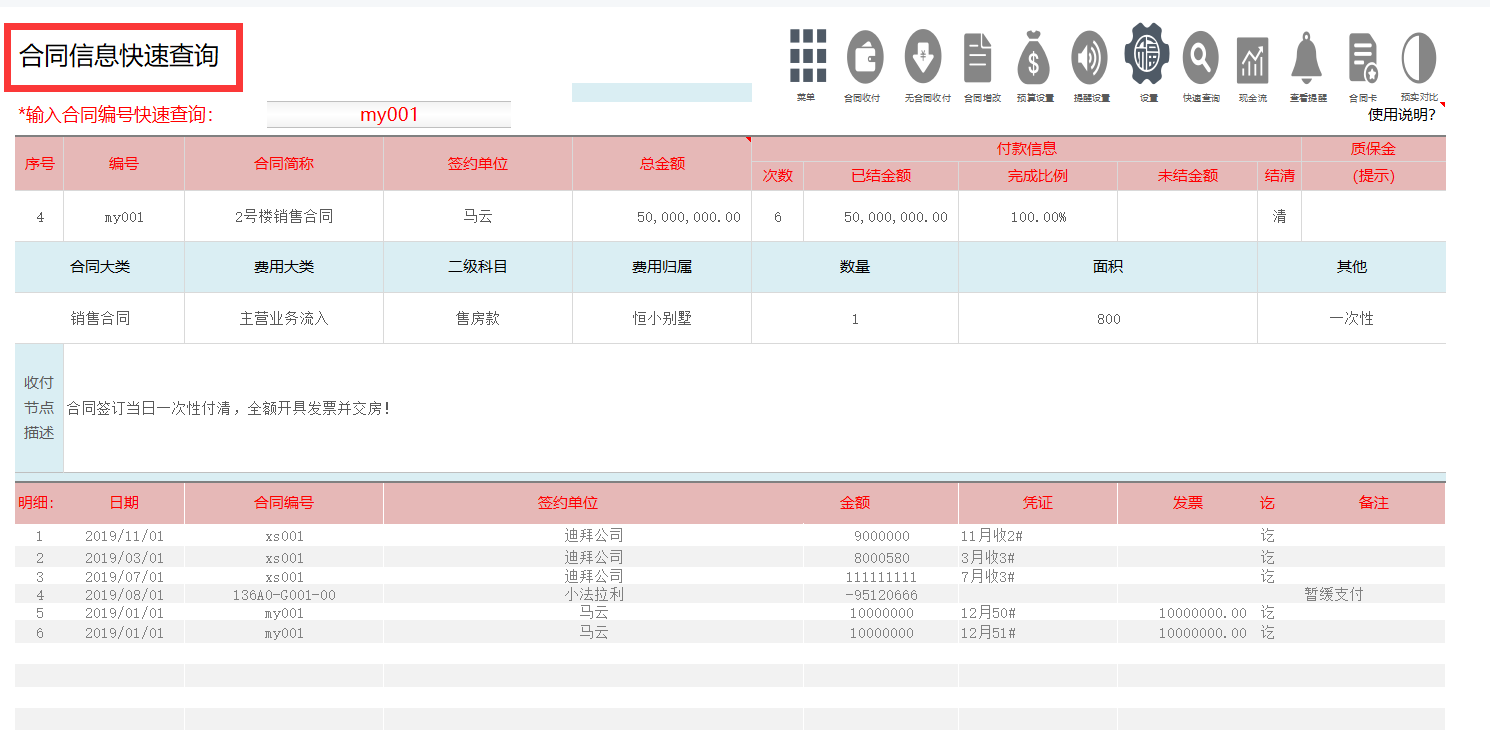Click the 序号 column header

(40, 163)
